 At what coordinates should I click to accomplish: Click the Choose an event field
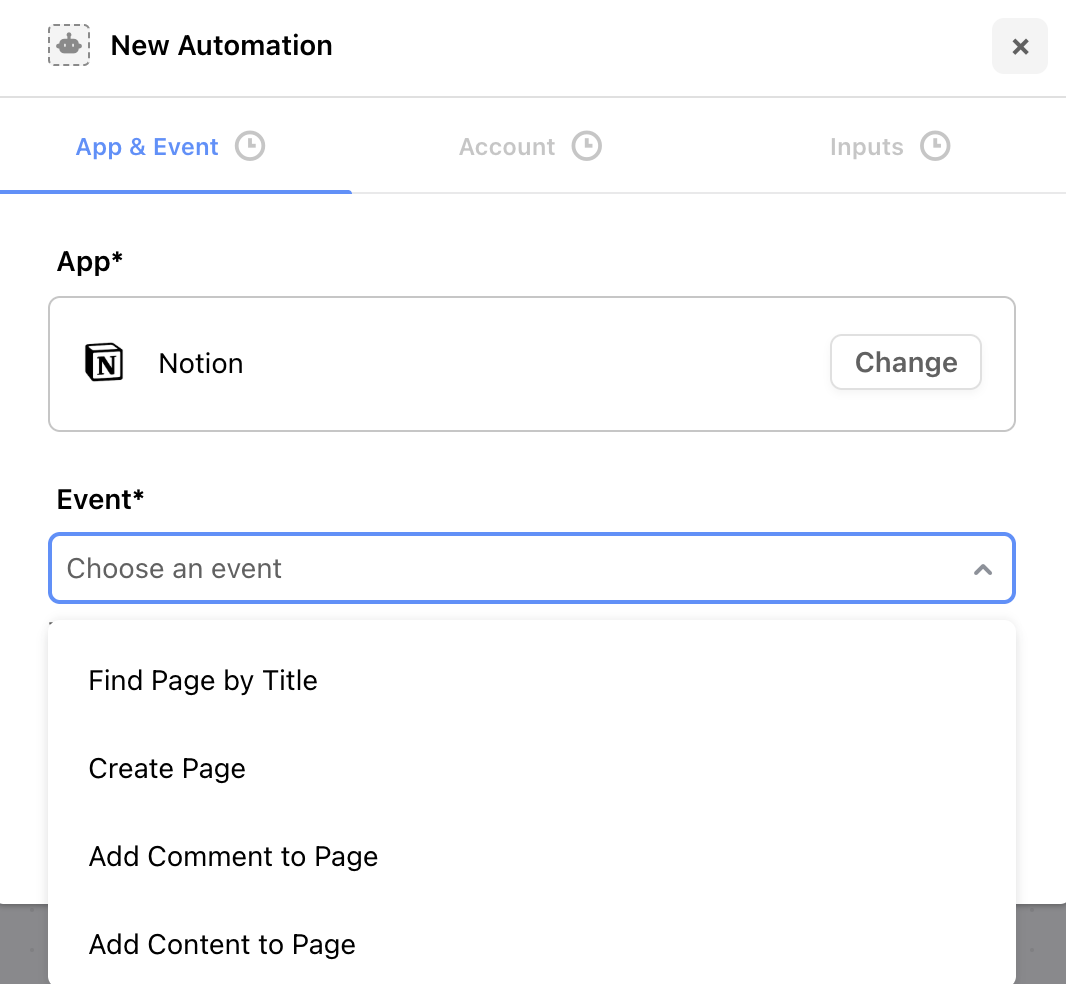[x=532, y=569]
